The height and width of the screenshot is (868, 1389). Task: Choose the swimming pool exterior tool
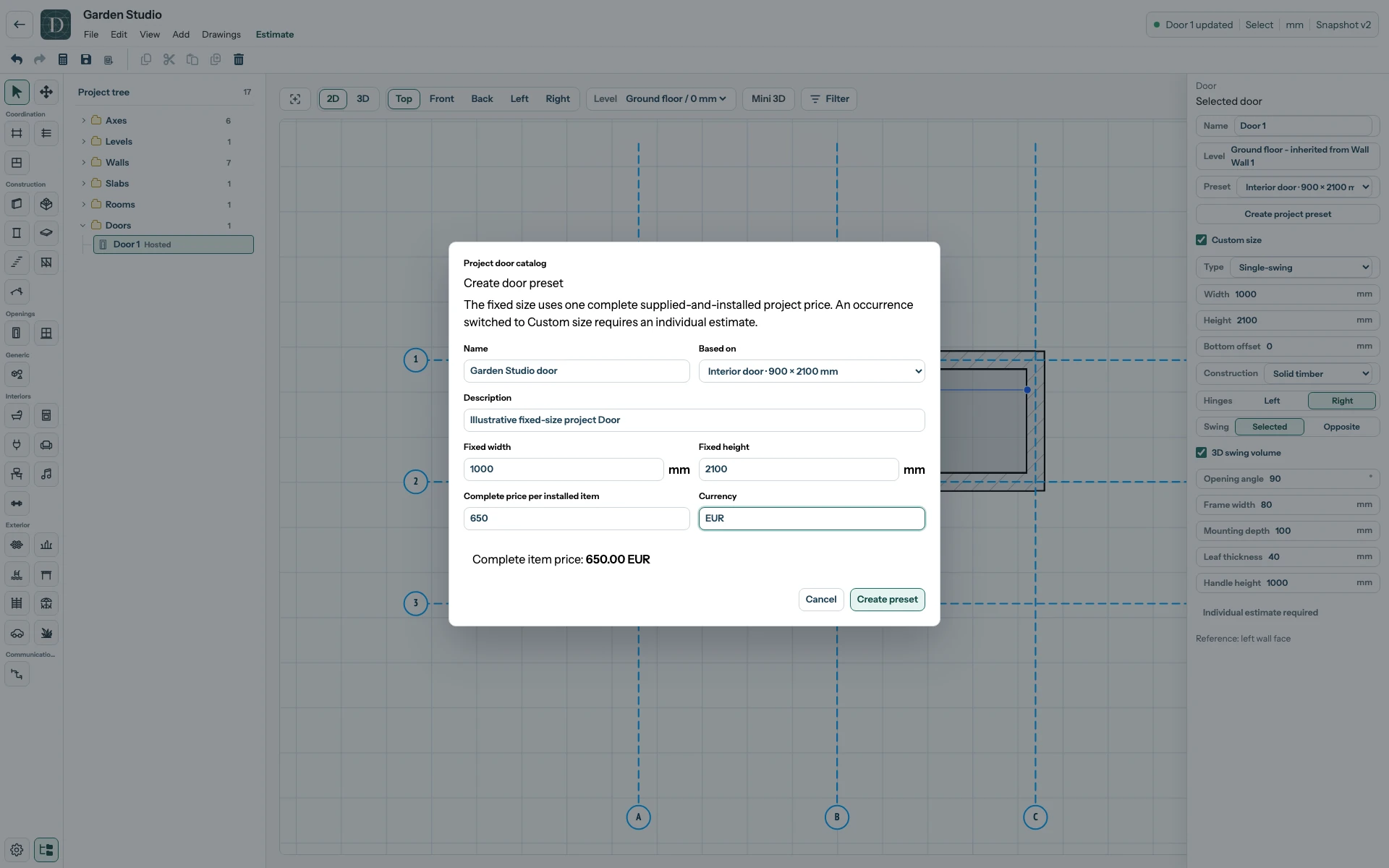click(17, 574)
